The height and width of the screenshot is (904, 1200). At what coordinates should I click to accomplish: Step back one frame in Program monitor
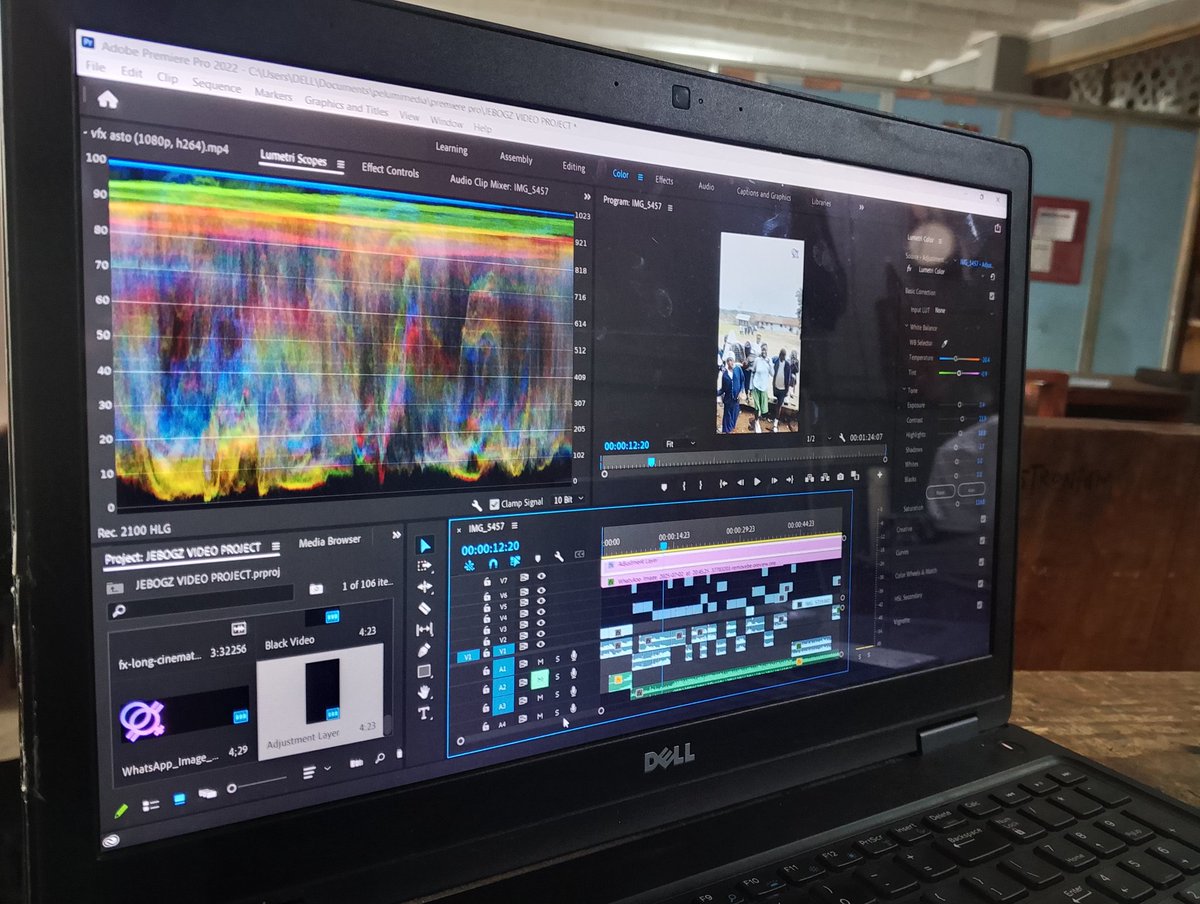pyautogui.click(x=741, y=482)
